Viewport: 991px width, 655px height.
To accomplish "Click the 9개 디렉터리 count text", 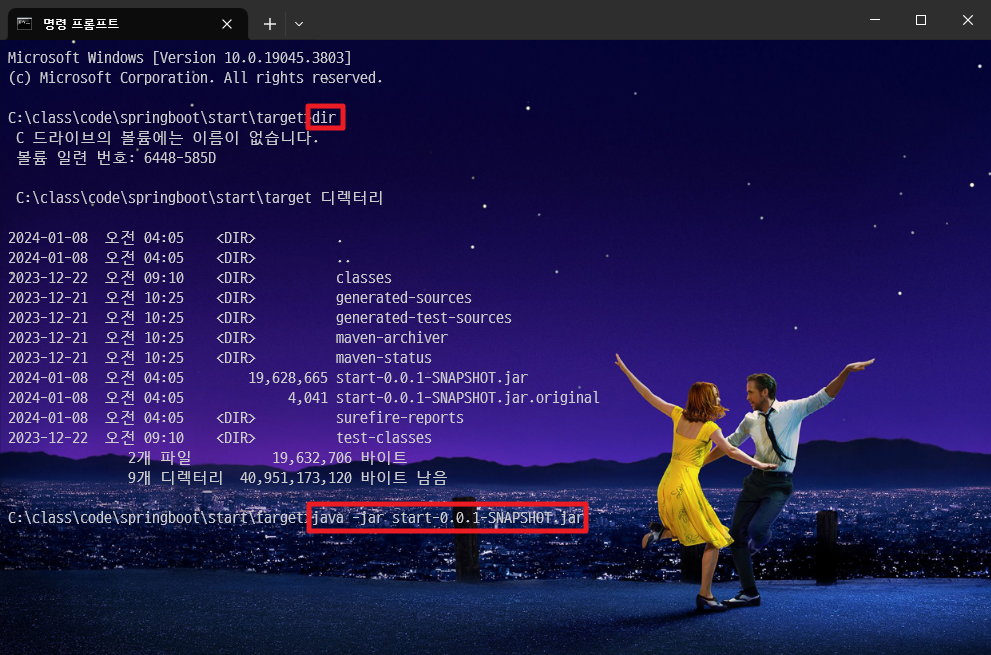I will [x=175, y=478].
